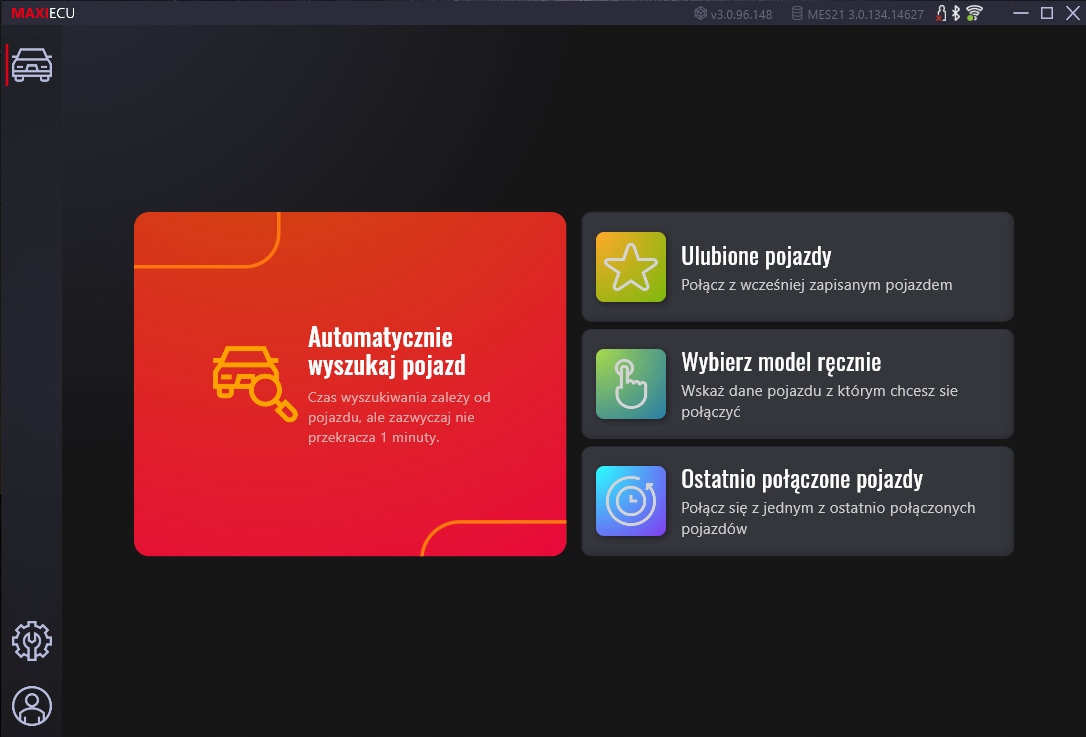Start Automatycznie wyszukaj pojazd
1086x737 pixels.
tap(350, 384)
